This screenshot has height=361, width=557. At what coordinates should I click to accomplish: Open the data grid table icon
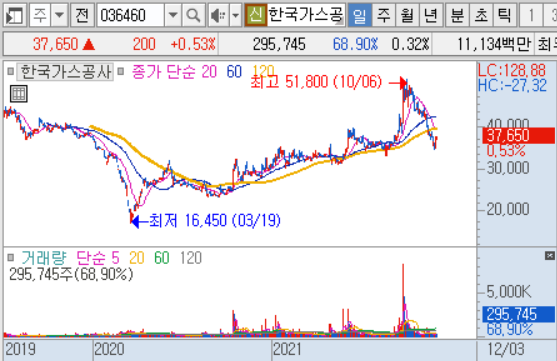pos(18,94)
